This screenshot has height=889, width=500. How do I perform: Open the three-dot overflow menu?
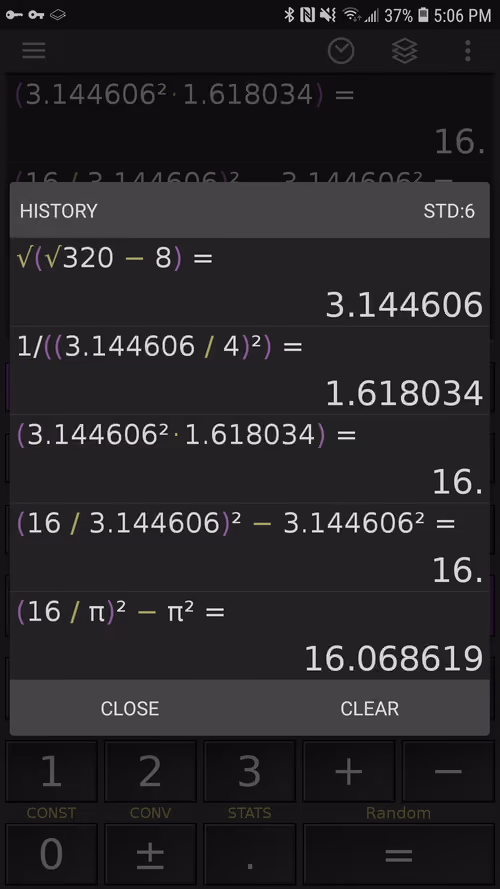pyautogui.click(x=468, y=51)
